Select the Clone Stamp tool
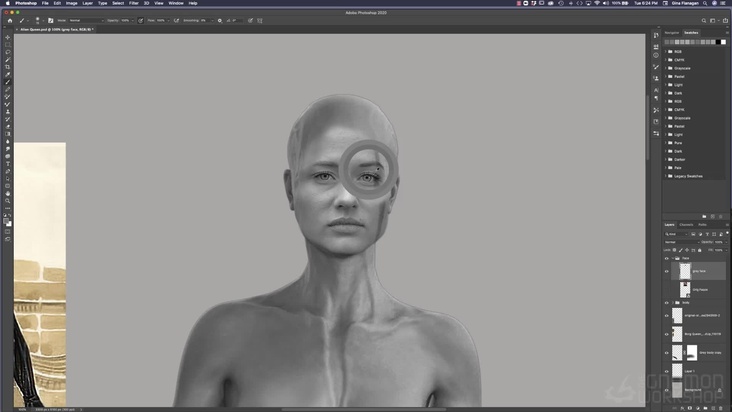 pos(7,112)
